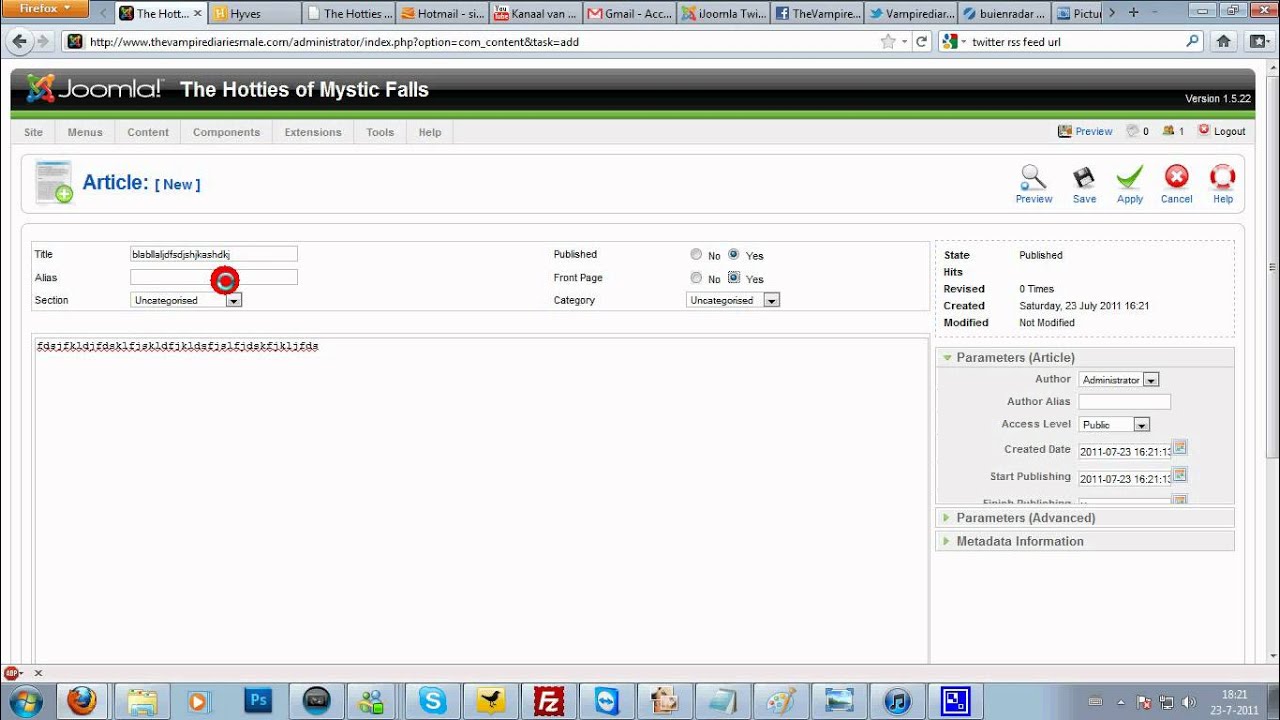Image resolution: width=1280 pixels, height=720 pixels.
Task: Expand the Metadata Information panel
Action: coord(1085,541)
